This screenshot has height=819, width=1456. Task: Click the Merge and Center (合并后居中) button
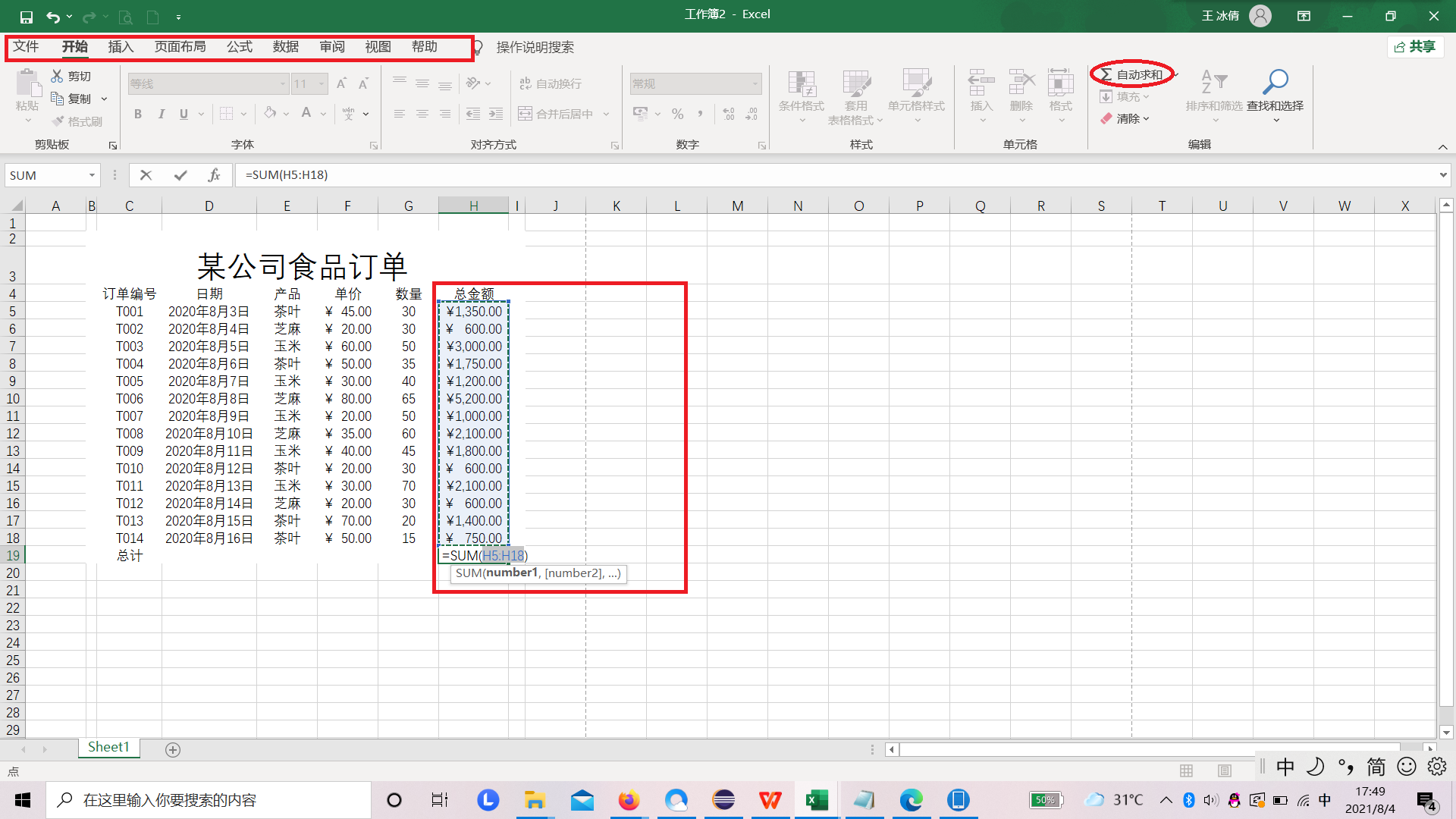[x=556, y=114]
